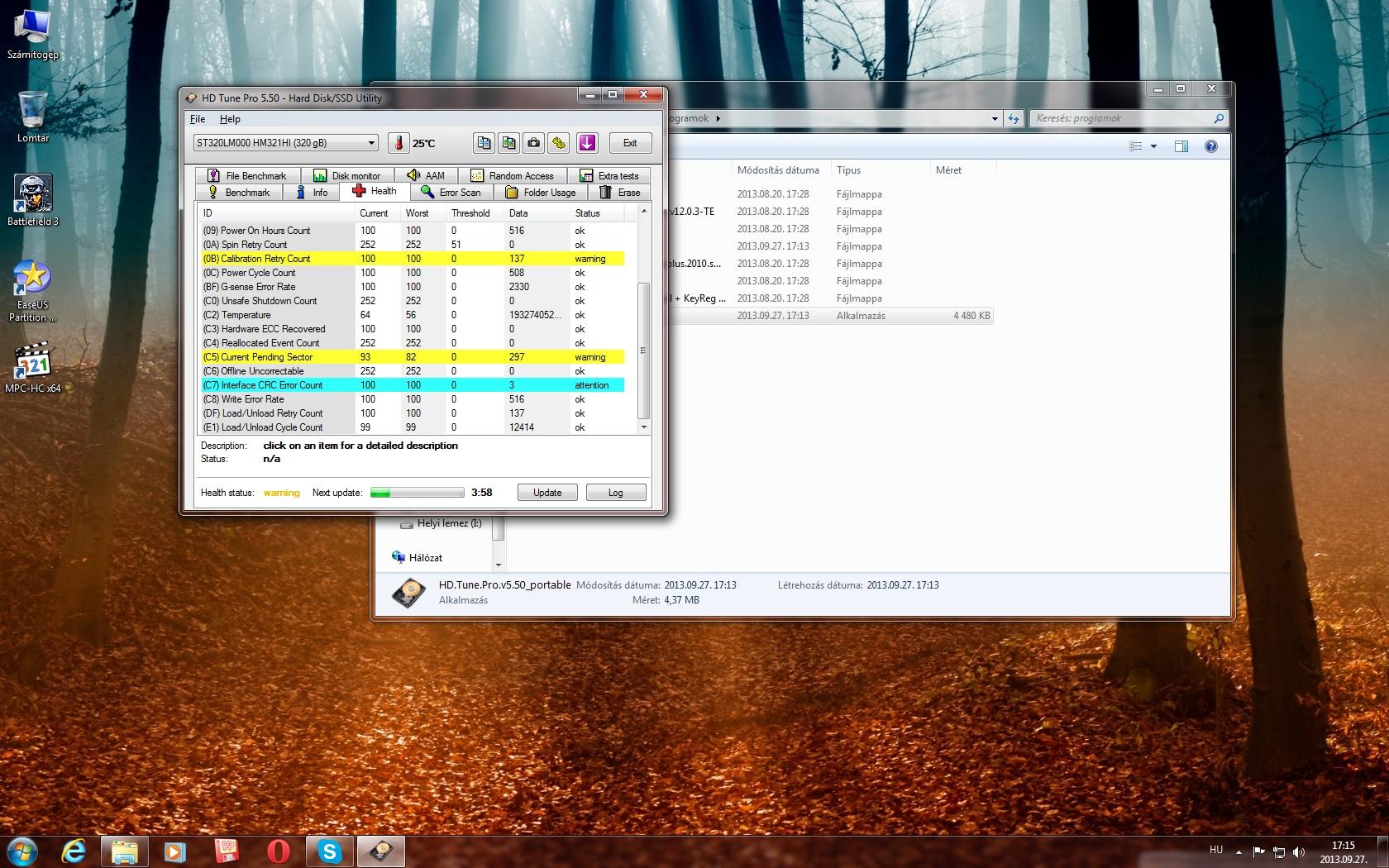The image size is (1389, 868).
Task: Select Hálózat in Explorer navigation pane
Action: click(x=418, y=558)
